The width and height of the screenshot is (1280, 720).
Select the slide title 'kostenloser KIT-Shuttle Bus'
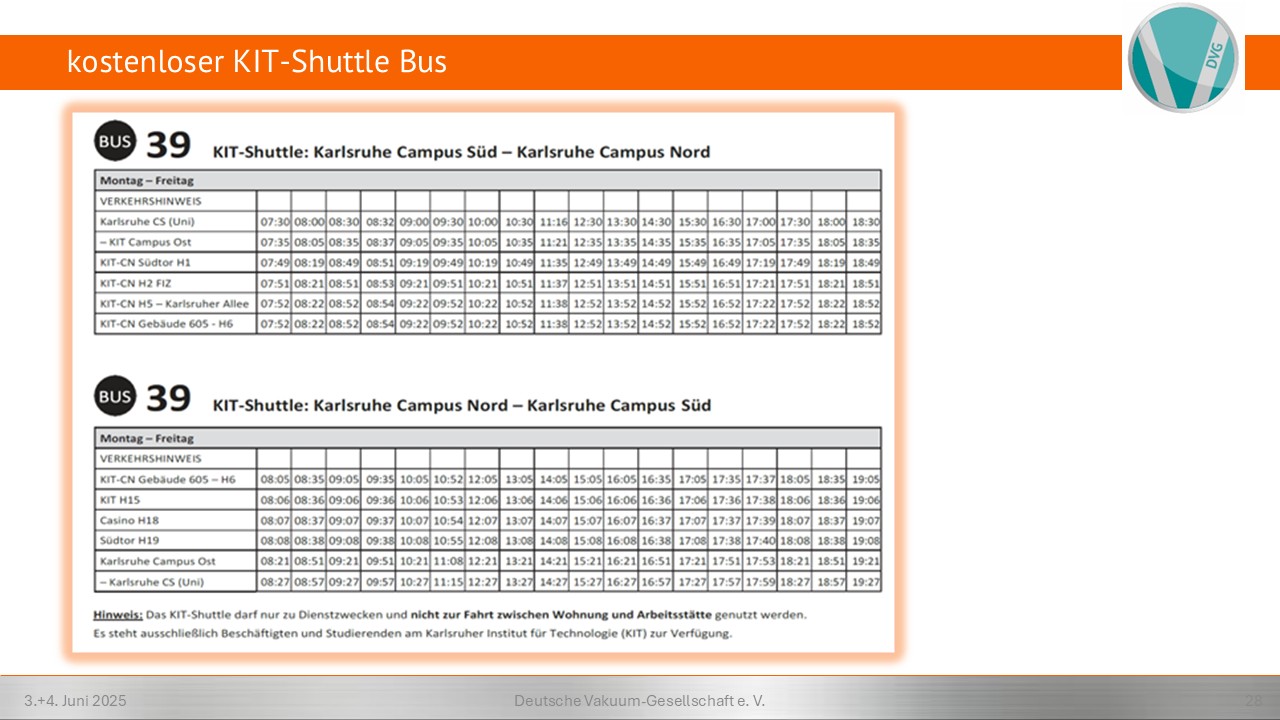point(257,62)
